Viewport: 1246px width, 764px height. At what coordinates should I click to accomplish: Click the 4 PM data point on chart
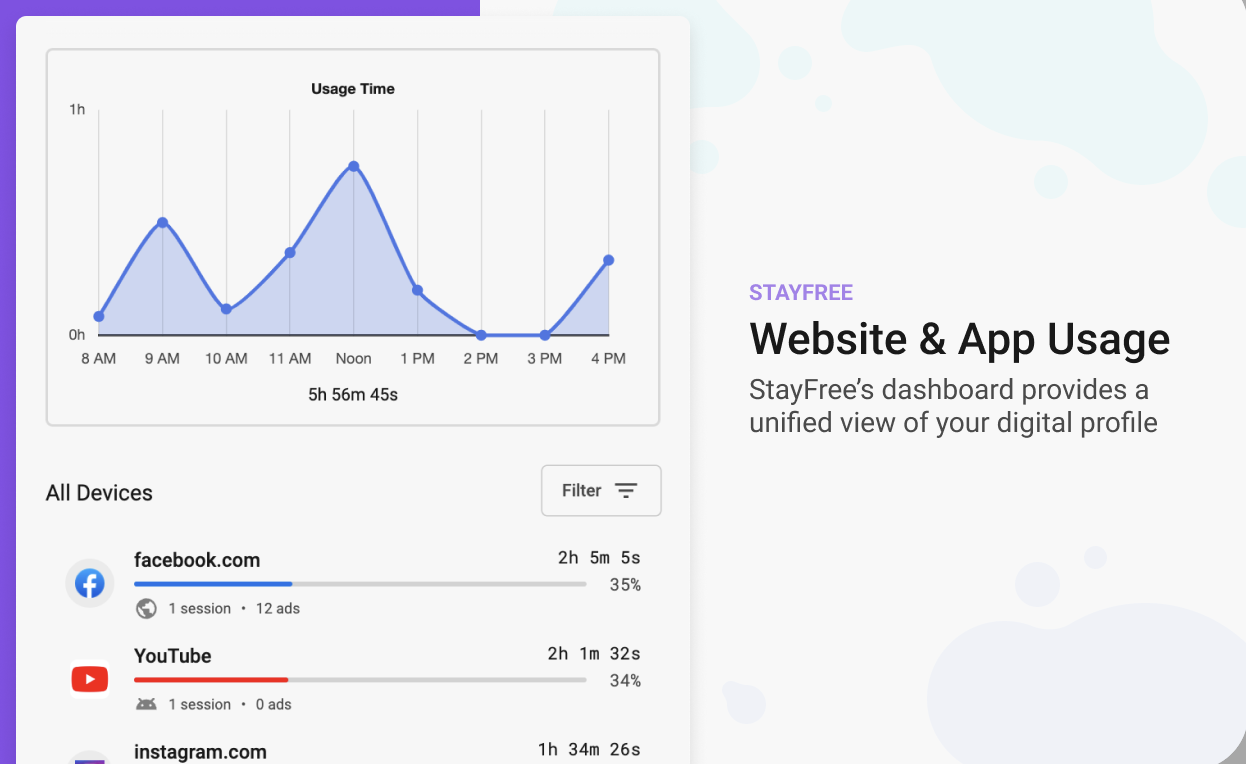click(608, 260)
